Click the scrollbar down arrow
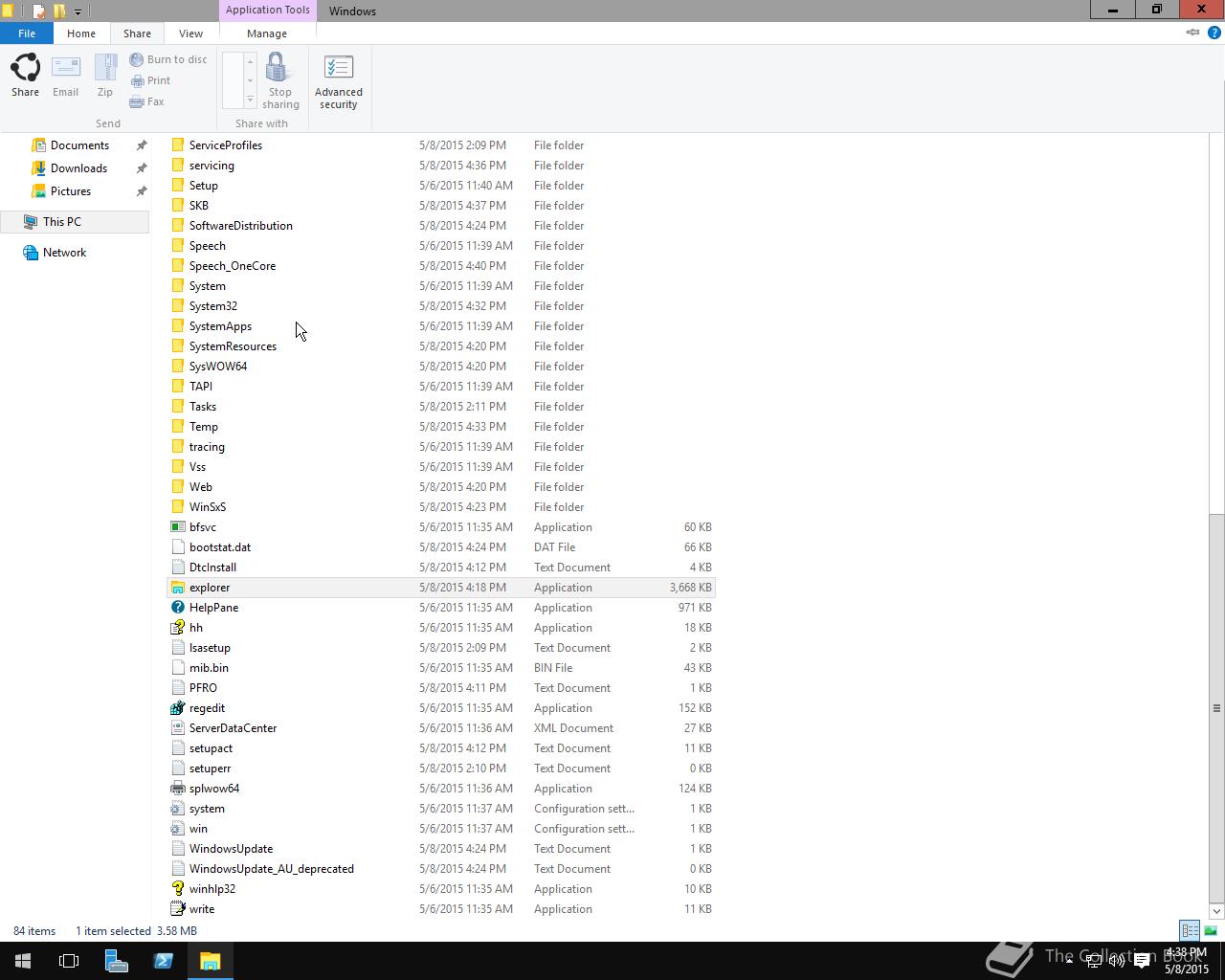The width and height of the screenshot is (1225, 980). tap(1216, 911)
